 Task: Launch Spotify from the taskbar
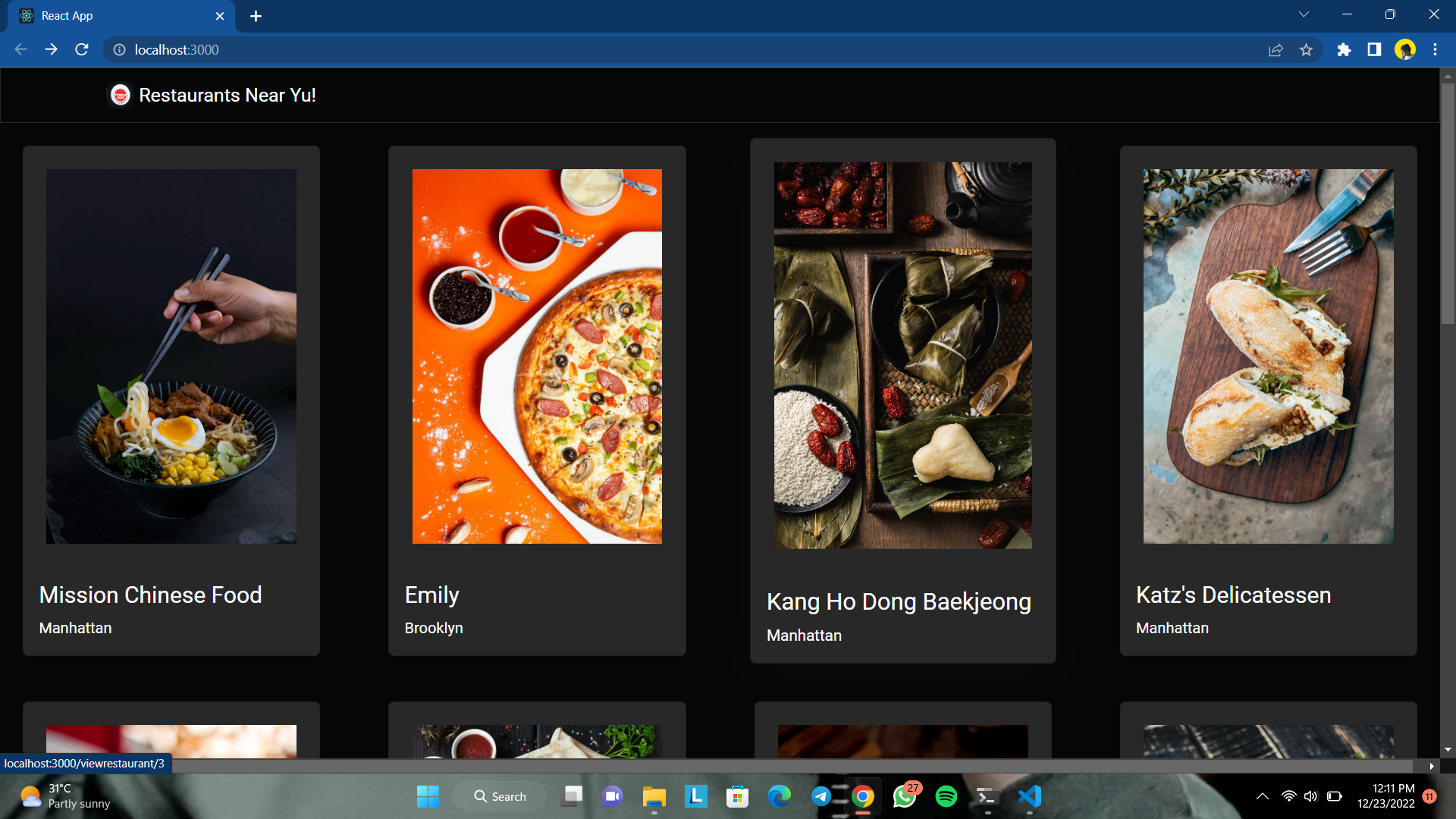pyautogui.click(x=946, y=797)
